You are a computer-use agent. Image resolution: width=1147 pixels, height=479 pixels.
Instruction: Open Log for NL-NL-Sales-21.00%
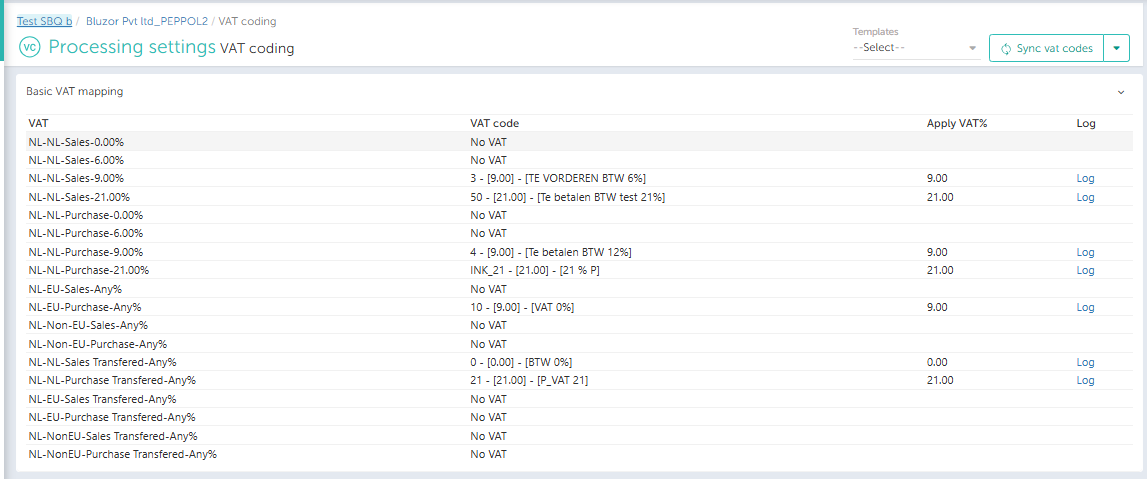(x=1085, y=197)
